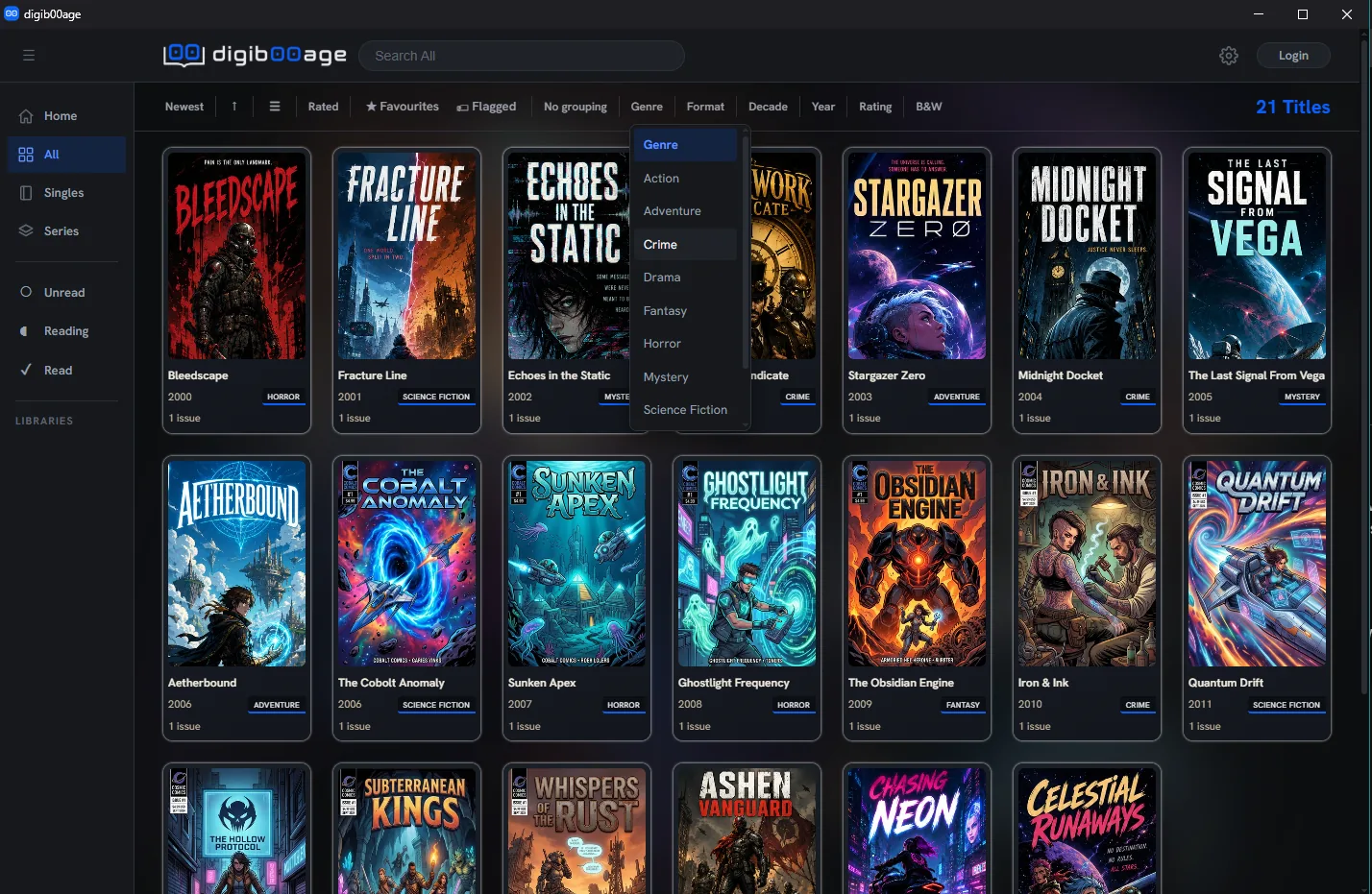Toggle Rated filter
Image resolution: width=1372 pixels, height=894 pixels.
tap(324, 107)
